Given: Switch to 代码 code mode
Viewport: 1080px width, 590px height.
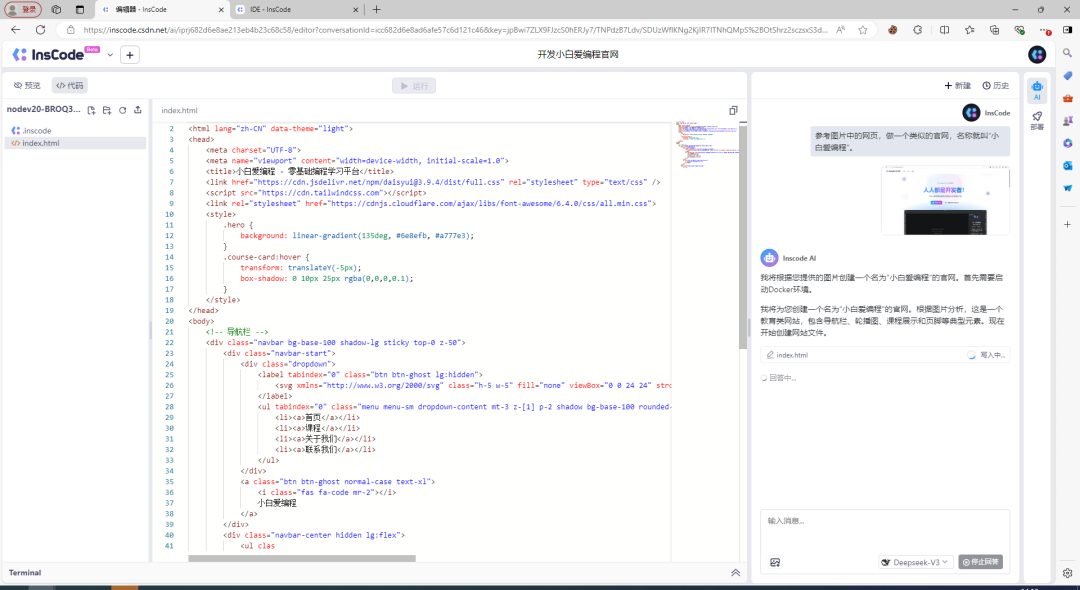Looking at the screenshot, I should 70,85.
